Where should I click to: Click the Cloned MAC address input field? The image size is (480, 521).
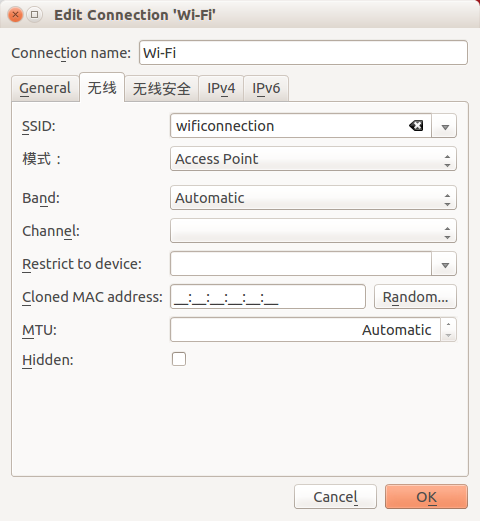coord(268,297)
